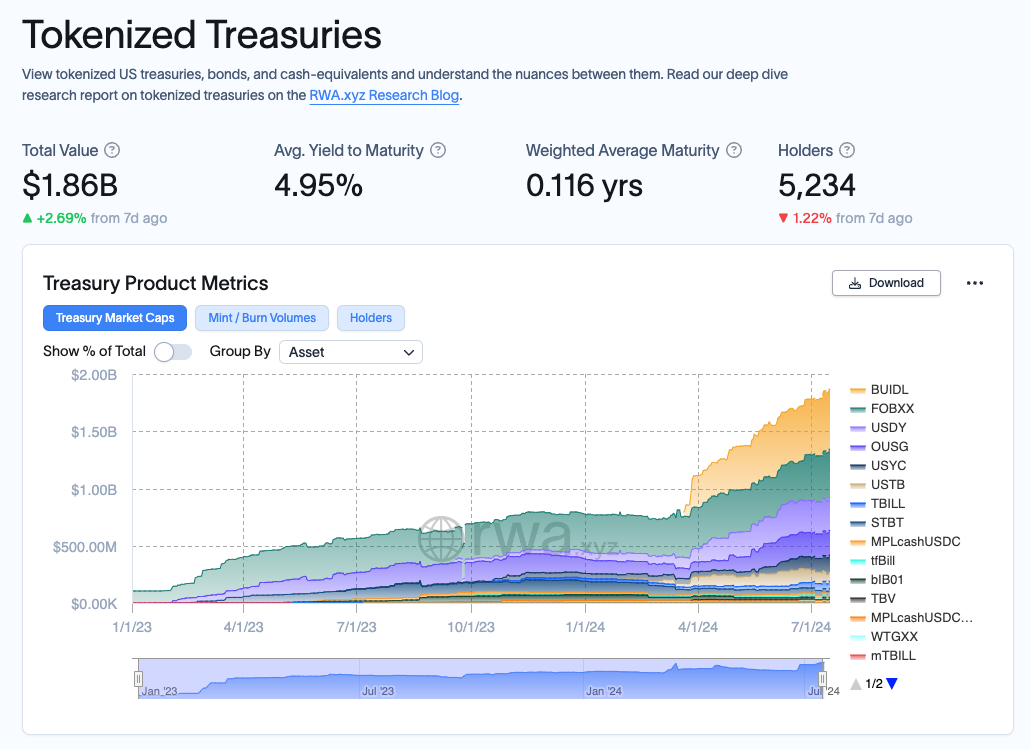Open the RWA.xyz Research Blog link
This screenshot has width=1031, height=749.
pyautogui.click(x=384, y=95)
